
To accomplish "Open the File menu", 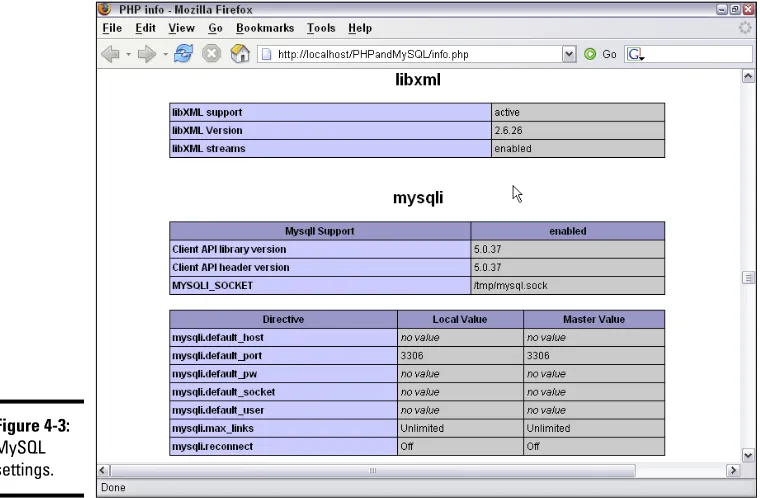I will tap(112, 28).
